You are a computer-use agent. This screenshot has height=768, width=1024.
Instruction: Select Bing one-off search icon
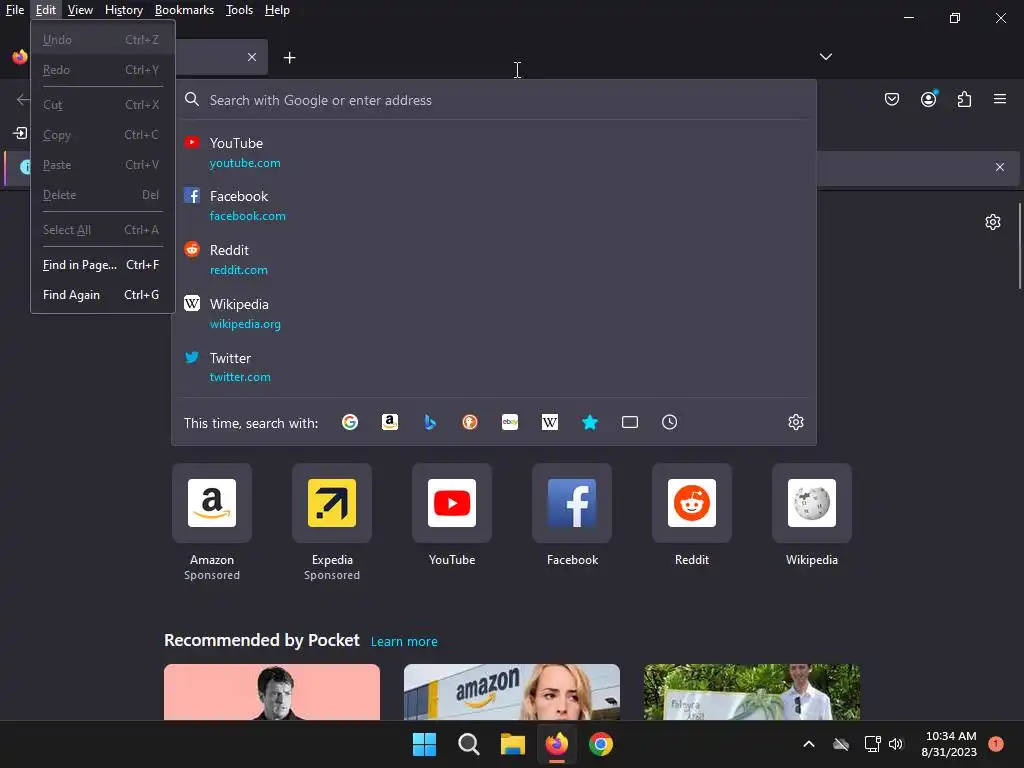430,423
